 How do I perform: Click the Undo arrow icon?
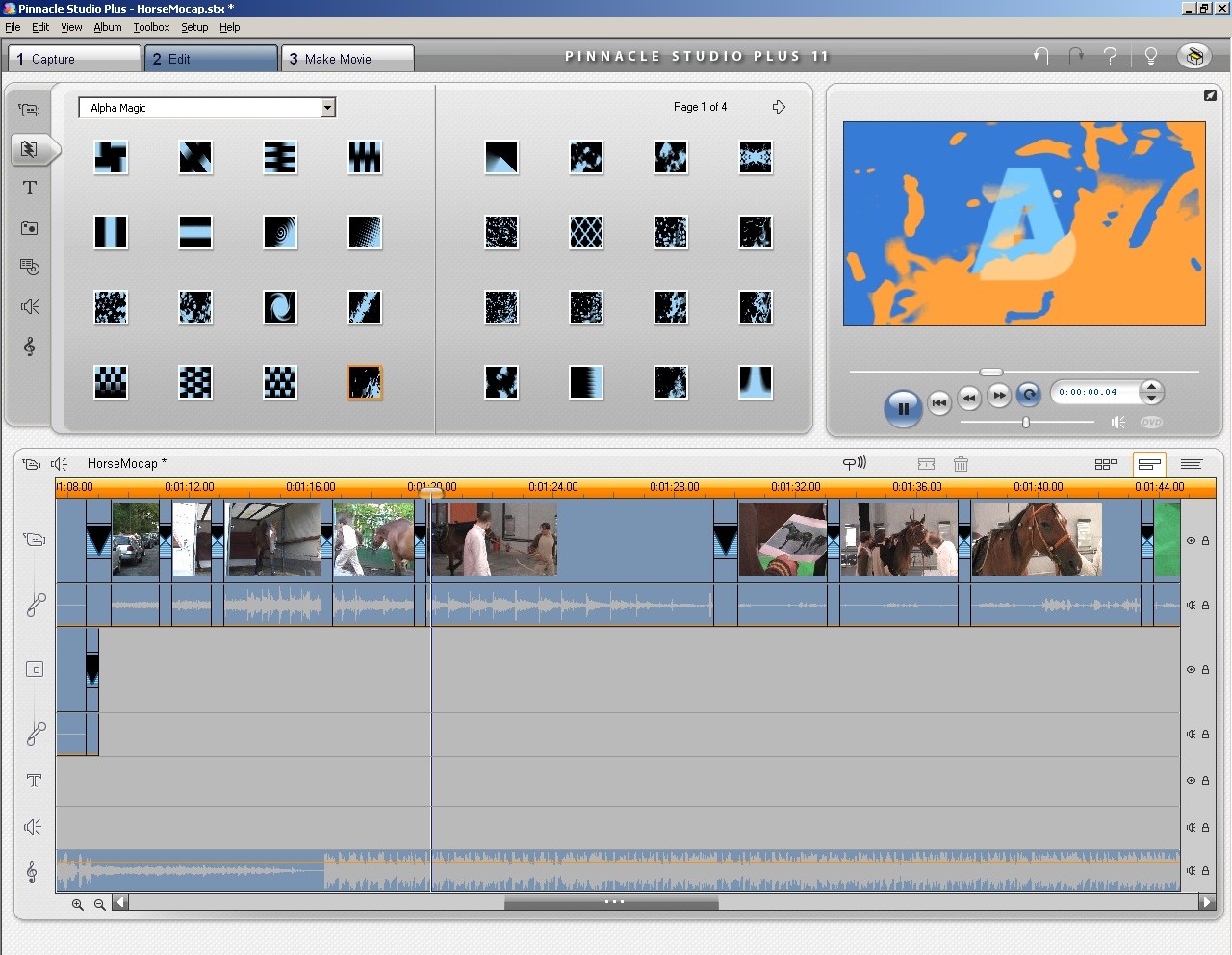click(x=1040, y=56)
